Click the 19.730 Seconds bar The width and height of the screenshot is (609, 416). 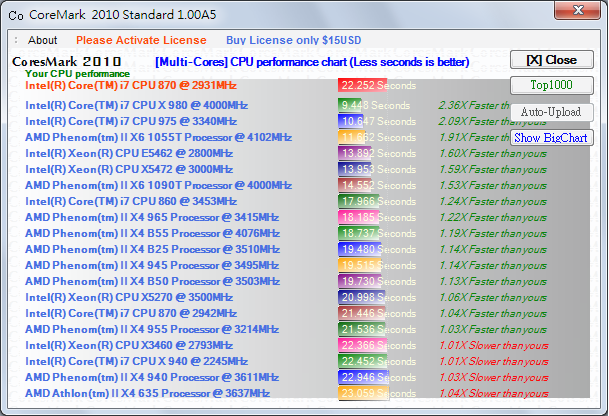(360, 281)
